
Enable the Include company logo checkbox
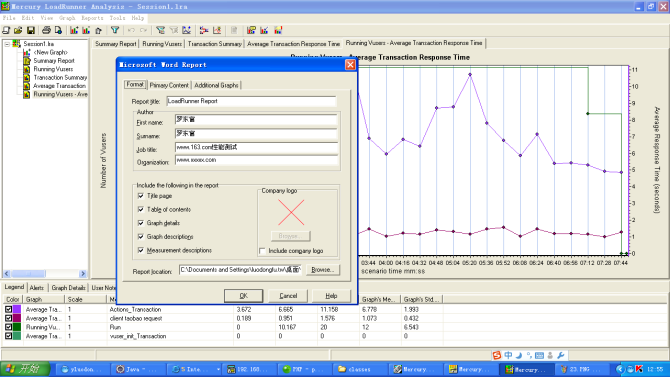tap(262, 251)
